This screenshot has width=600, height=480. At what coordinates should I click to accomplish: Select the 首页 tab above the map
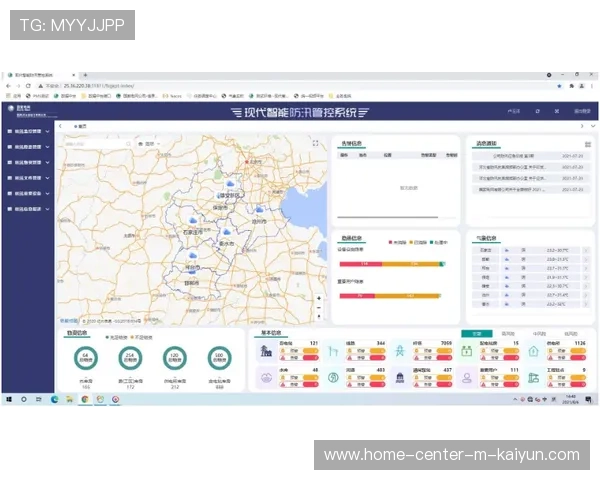point(80,127)
